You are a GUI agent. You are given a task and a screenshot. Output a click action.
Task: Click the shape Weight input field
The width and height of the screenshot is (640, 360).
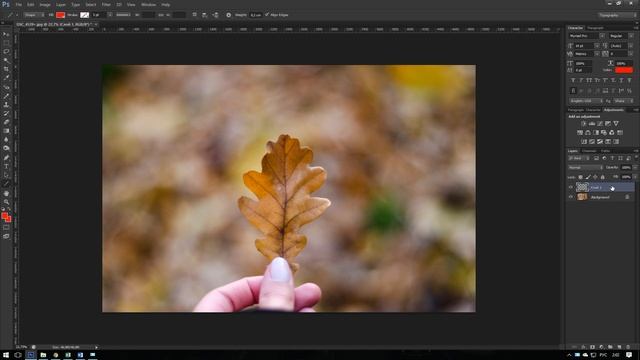pyautogui.click(x=256, y=15)
